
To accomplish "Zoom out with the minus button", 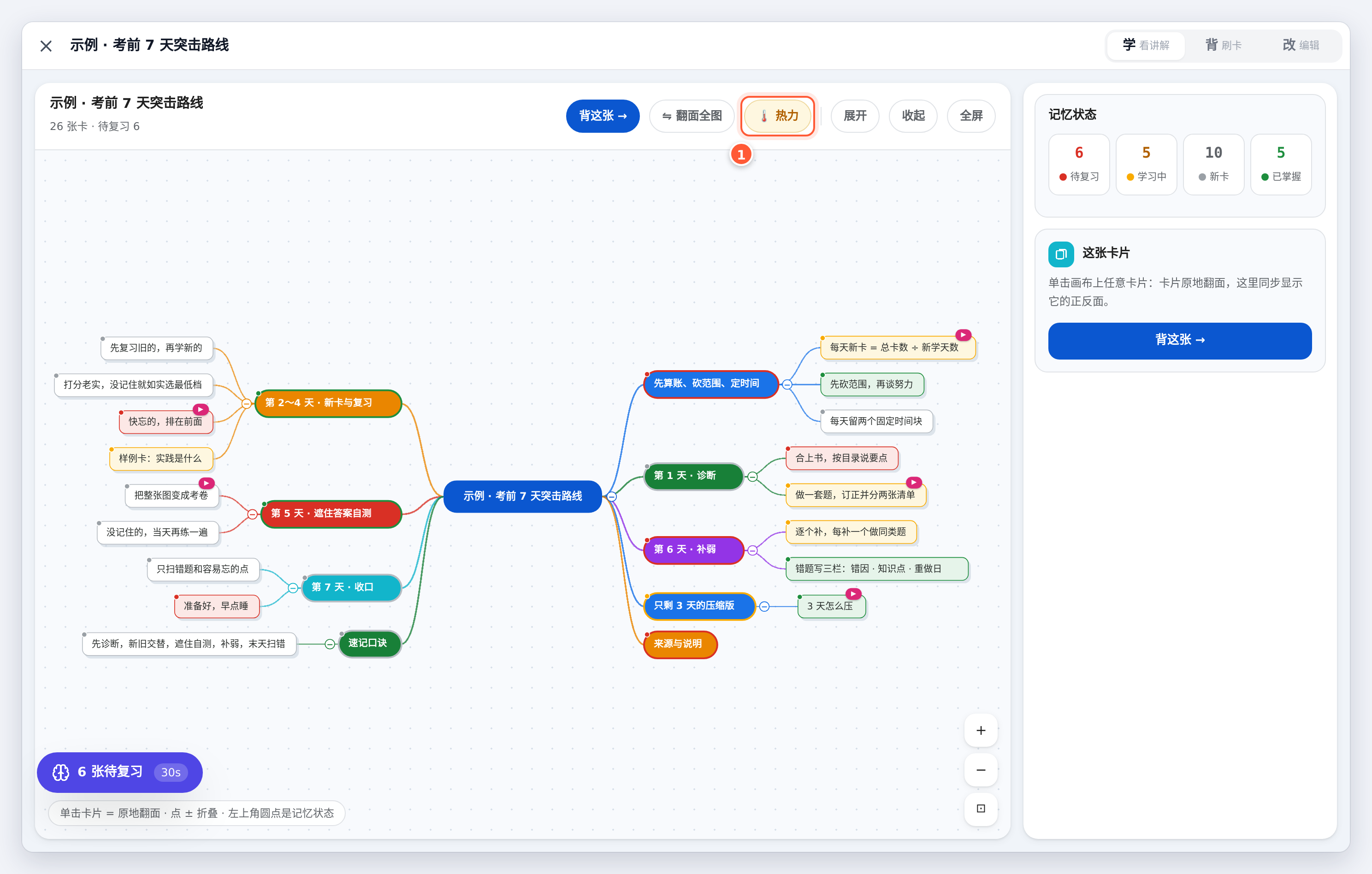I will tap(981, 770).
